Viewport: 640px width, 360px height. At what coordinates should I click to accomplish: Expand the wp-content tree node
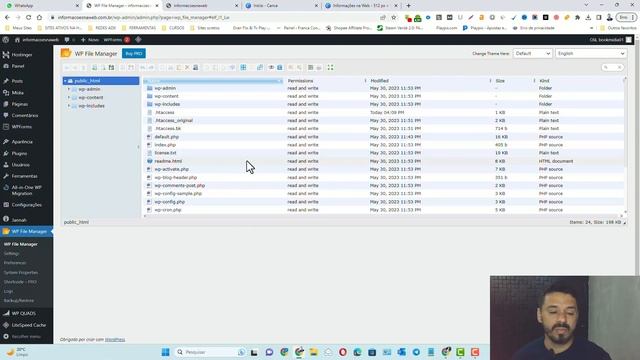pos(69,98)
